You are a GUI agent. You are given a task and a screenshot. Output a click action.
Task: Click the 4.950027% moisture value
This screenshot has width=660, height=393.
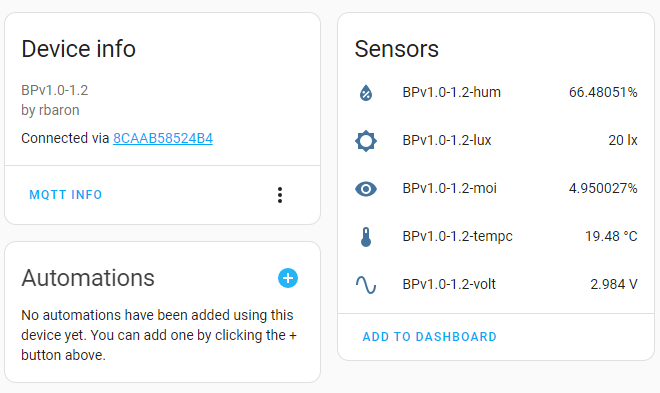pyautogui.click(x=603, y=189)
